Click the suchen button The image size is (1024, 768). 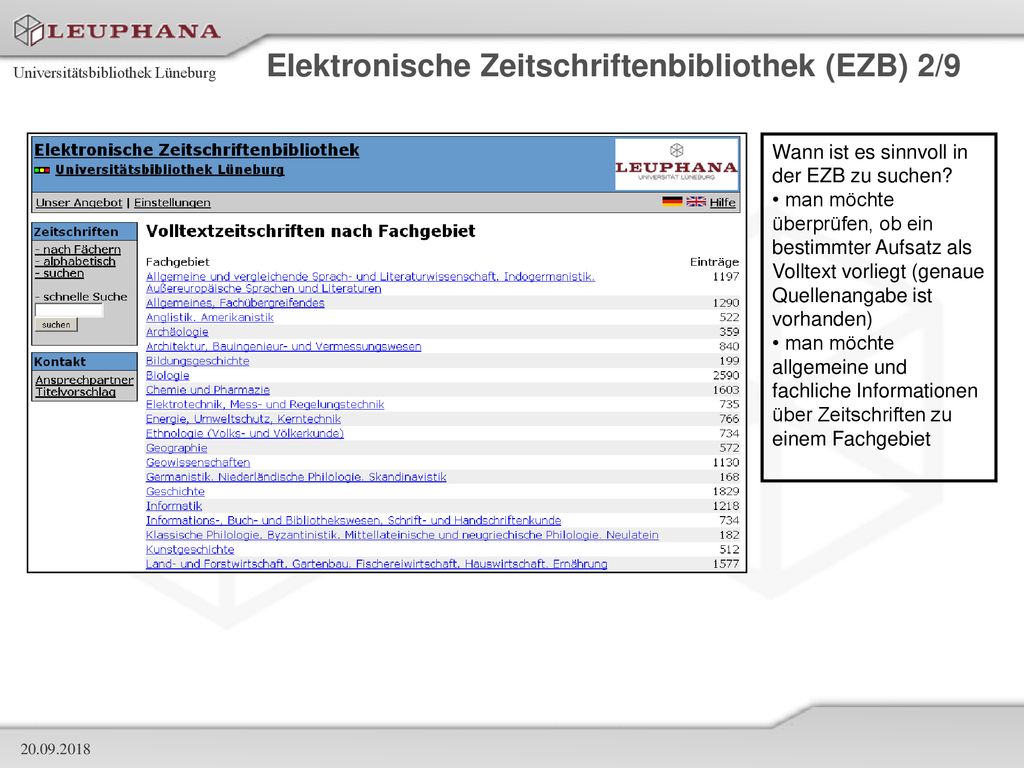[x=56, y=325]
